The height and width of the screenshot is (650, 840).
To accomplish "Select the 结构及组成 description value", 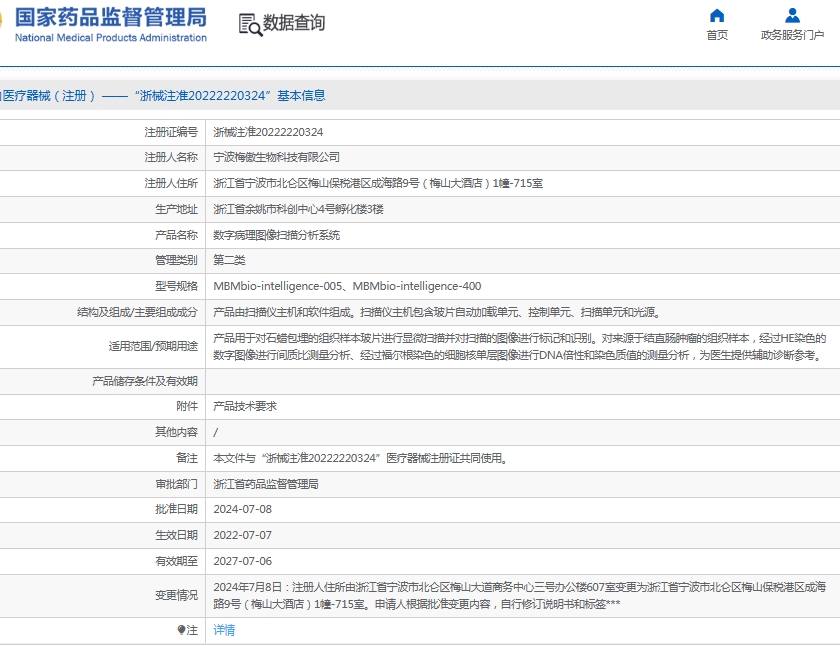I will tap(437, 312).
